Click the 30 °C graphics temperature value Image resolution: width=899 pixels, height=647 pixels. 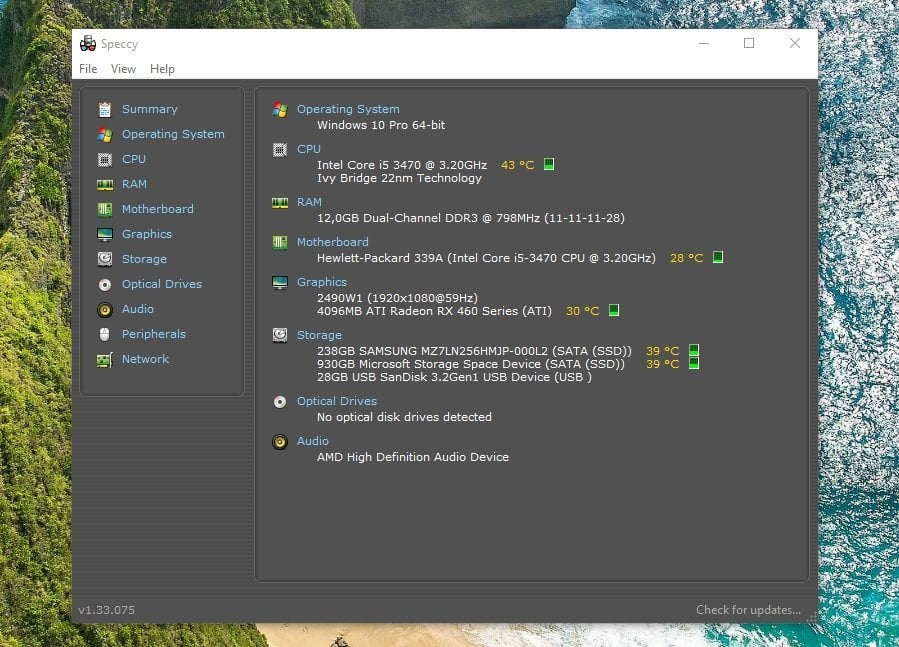[582, 311]
